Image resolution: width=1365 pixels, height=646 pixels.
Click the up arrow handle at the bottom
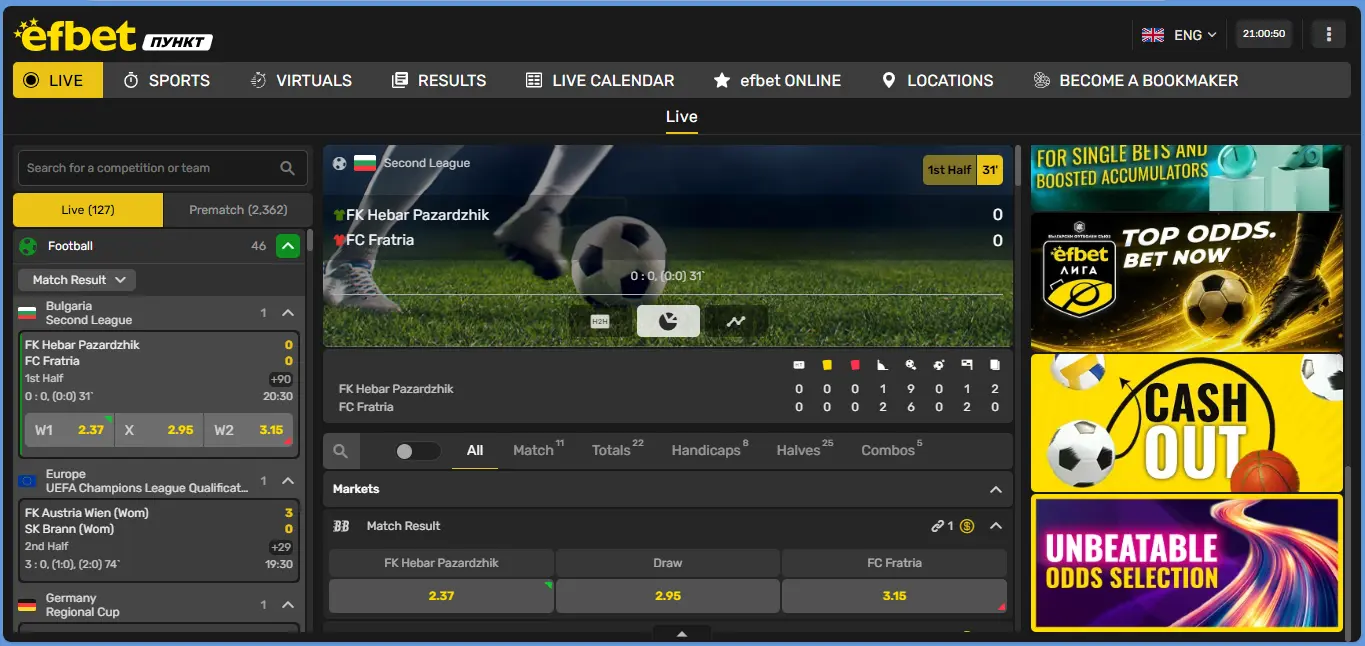pos(682,634)
